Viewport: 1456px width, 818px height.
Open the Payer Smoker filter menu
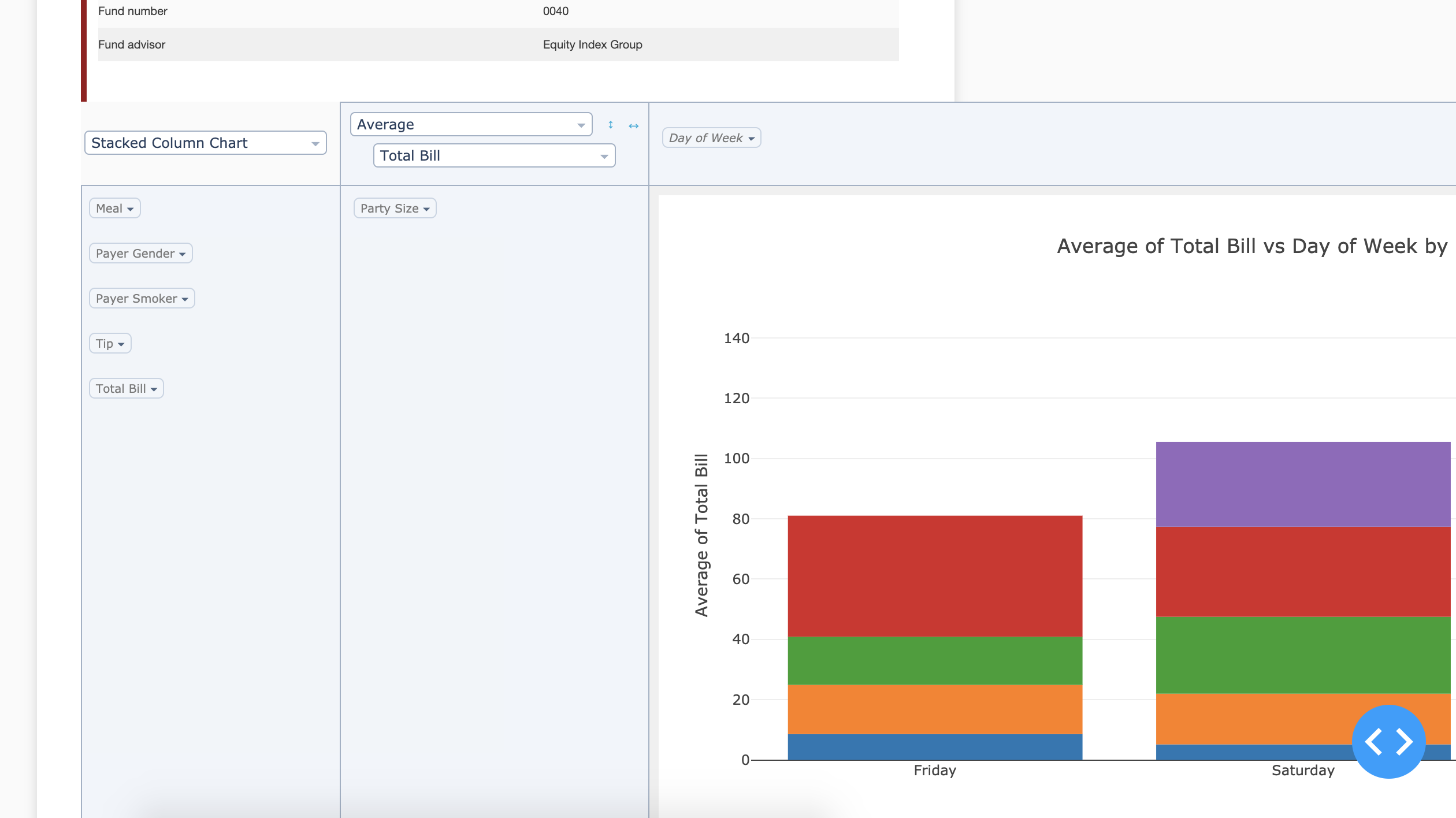pos(142,298)
